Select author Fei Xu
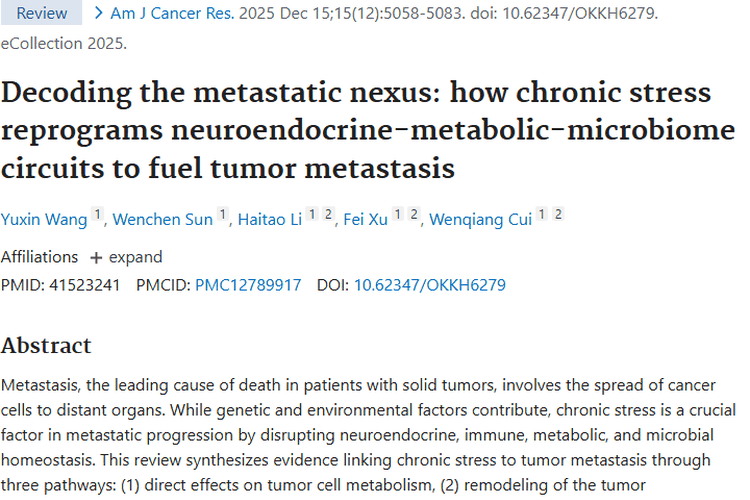The height and width of the screenshot is (500, 750). coord(366,220)
